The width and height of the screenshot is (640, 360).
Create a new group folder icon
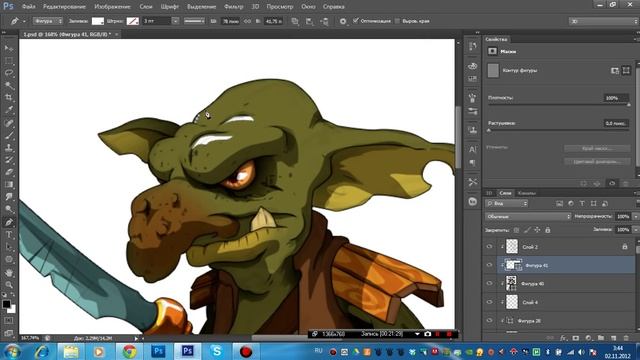pos(601,338)
